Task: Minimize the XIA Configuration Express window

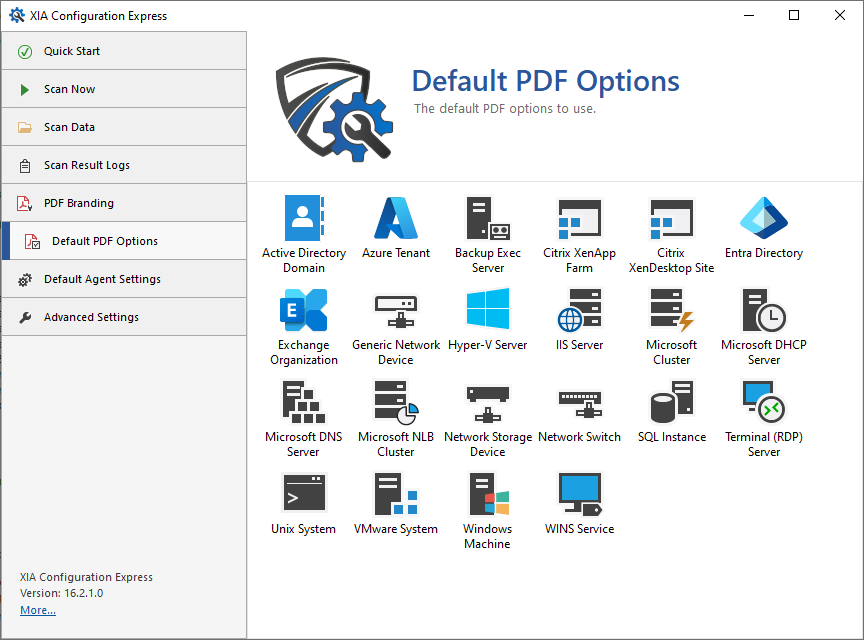Action: pos(749,15)
